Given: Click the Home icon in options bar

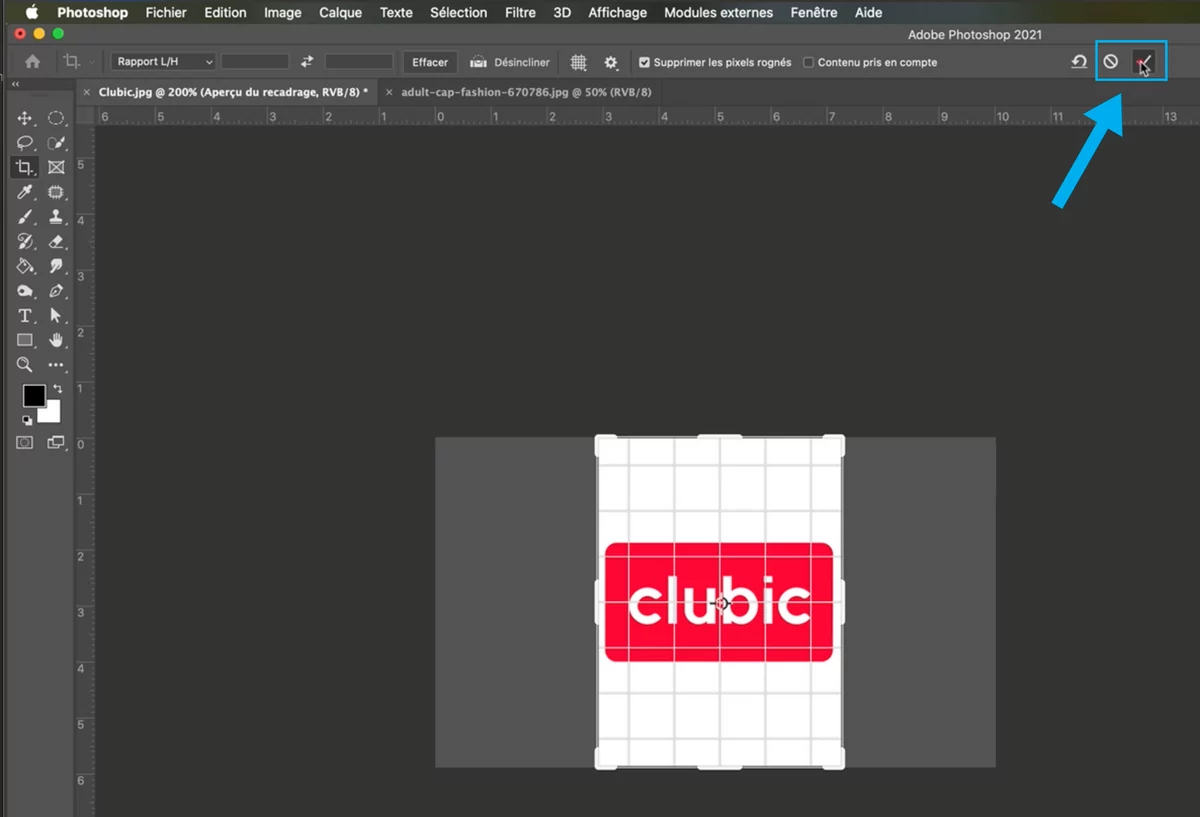Looking at the screenshot, I should pyautogui.click(x=32, y=62).
